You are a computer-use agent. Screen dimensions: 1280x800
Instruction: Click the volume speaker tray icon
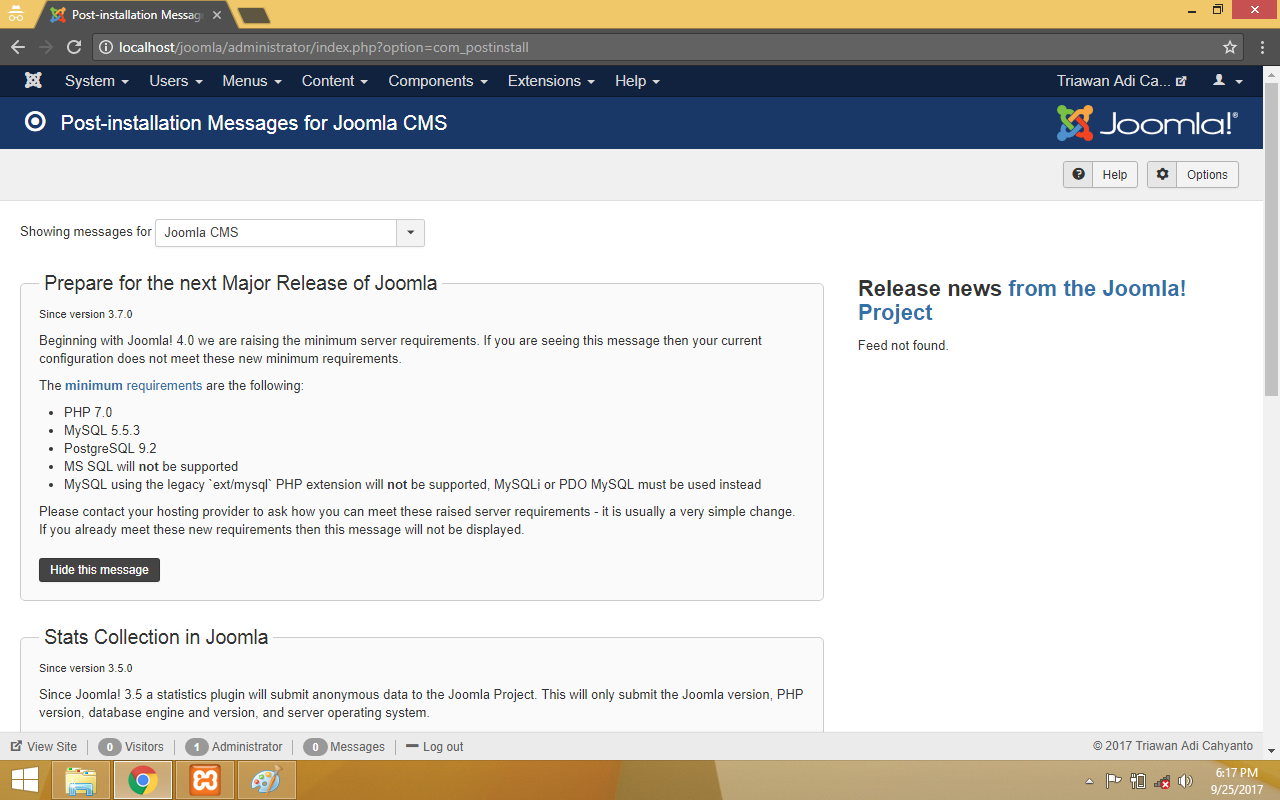click(1186, 781)
